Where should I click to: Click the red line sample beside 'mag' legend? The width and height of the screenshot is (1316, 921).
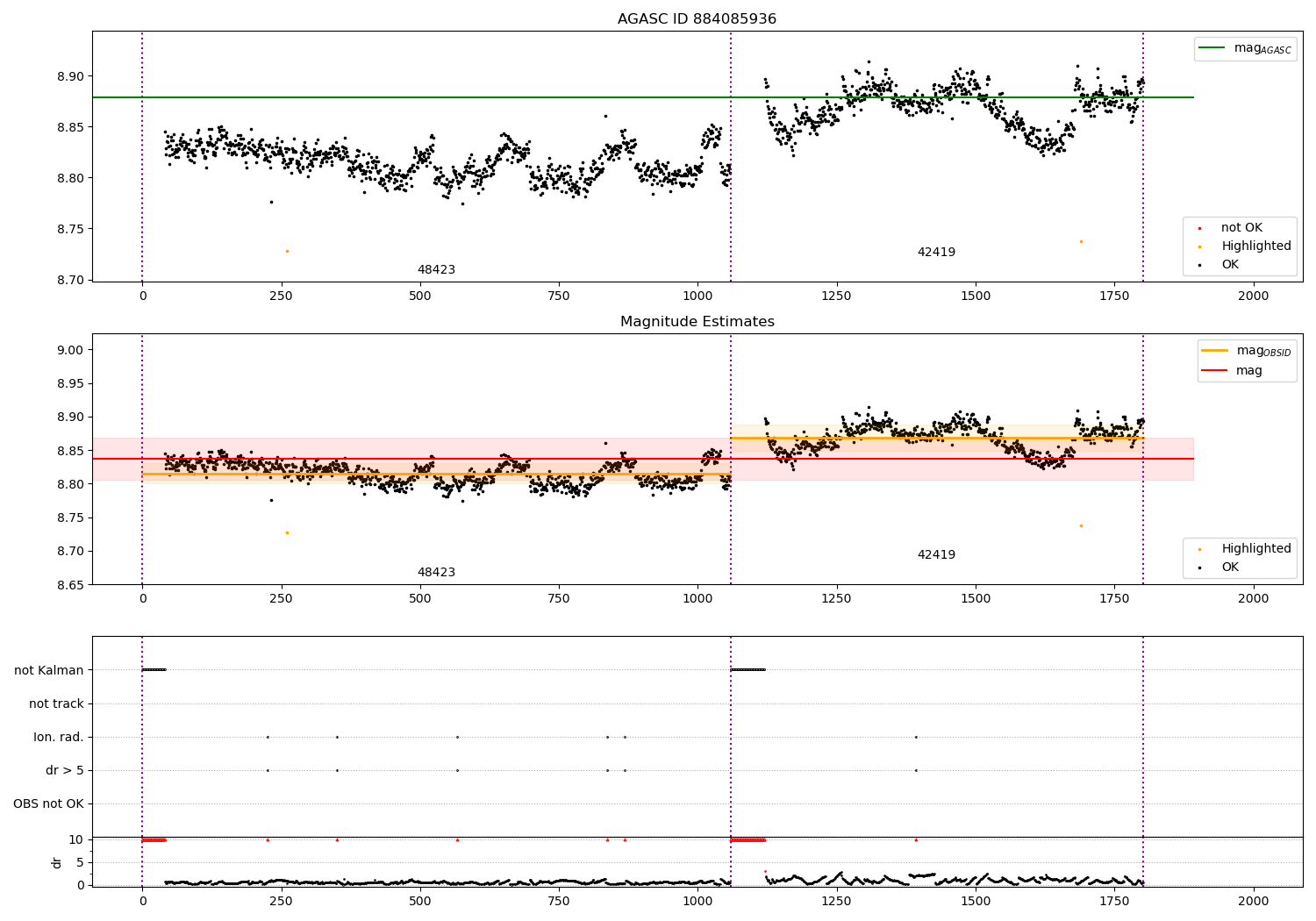(1215, 370)
